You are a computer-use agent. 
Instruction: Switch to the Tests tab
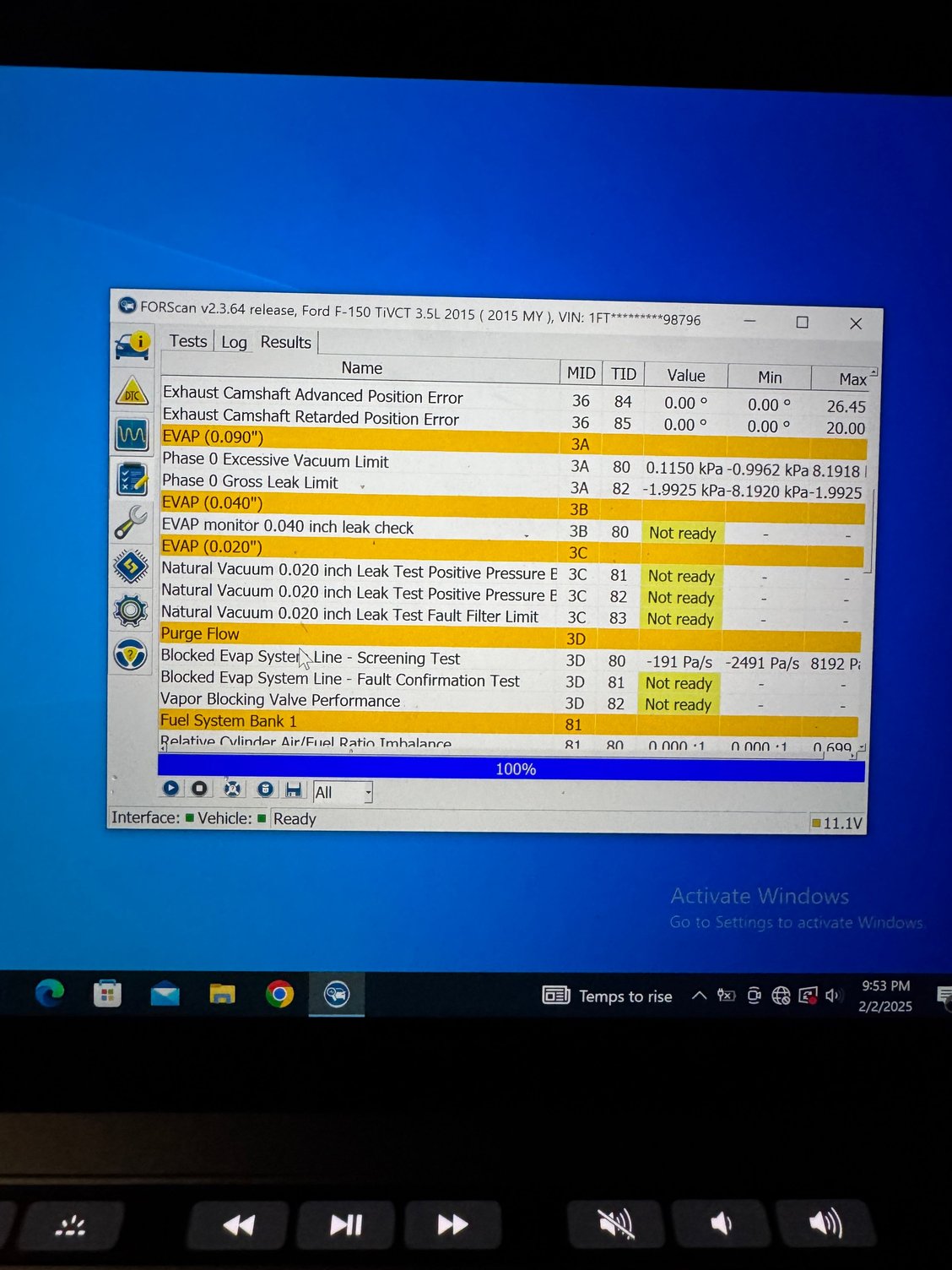[187, 341]
